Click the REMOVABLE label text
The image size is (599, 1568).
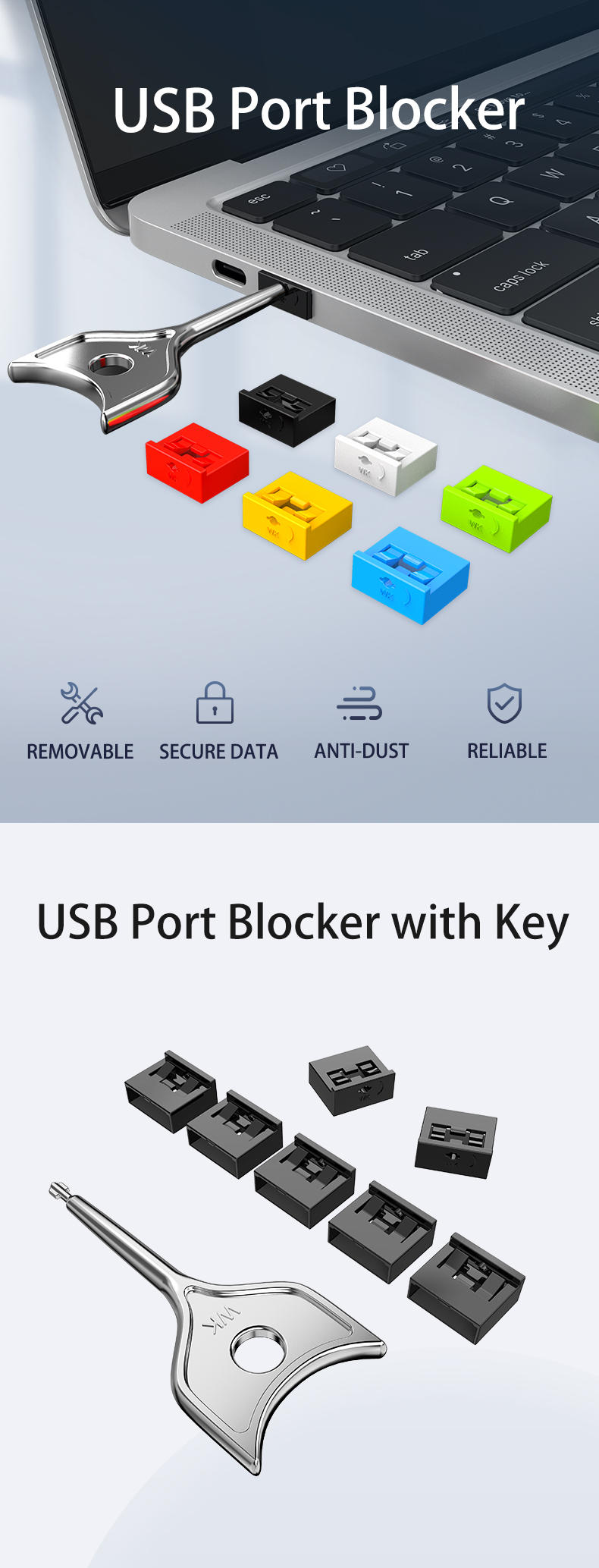click(80, 752)
